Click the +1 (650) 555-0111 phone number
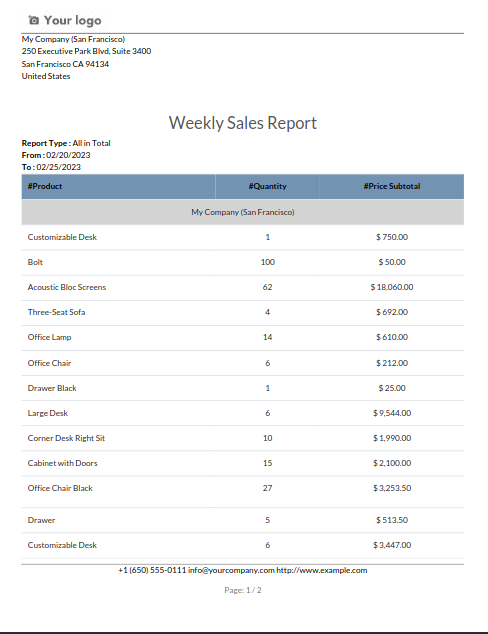The width and height of the screenshot is (488, 634). [152, 570]
